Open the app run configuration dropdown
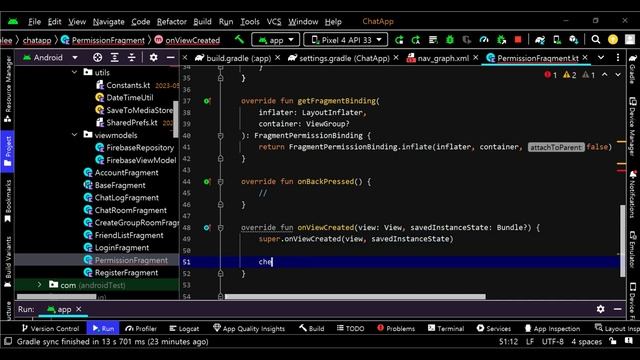This screenshot has width=640, height=360. [x=276, y=40]
